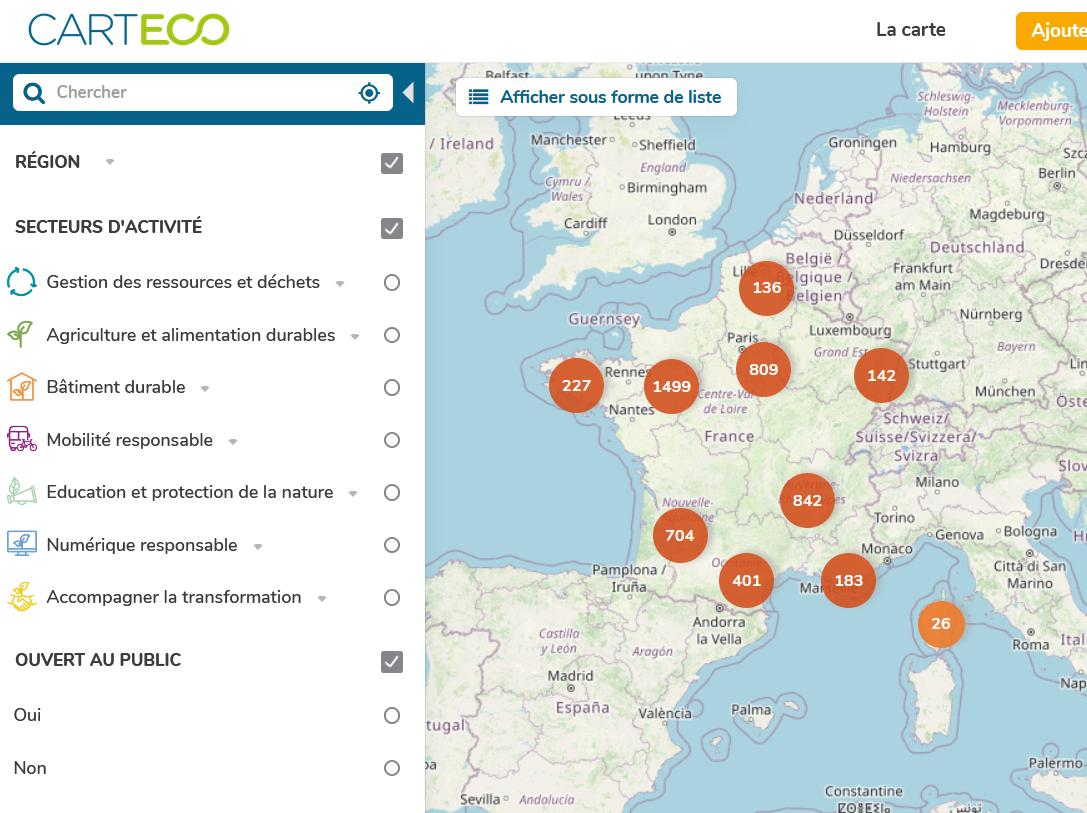
Task: Select the Oui radio button
Action: (392, 716)
